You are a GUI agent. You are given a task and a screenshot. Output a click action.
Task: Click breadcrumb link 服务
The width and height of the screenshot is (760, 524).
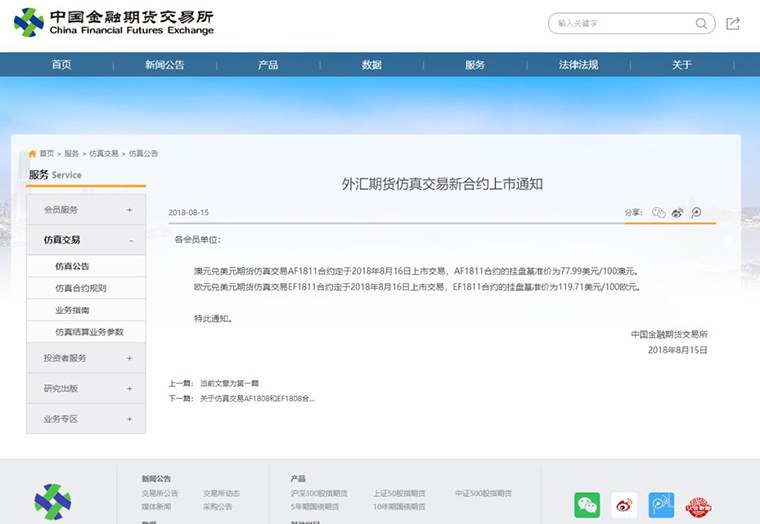[71, 154]
